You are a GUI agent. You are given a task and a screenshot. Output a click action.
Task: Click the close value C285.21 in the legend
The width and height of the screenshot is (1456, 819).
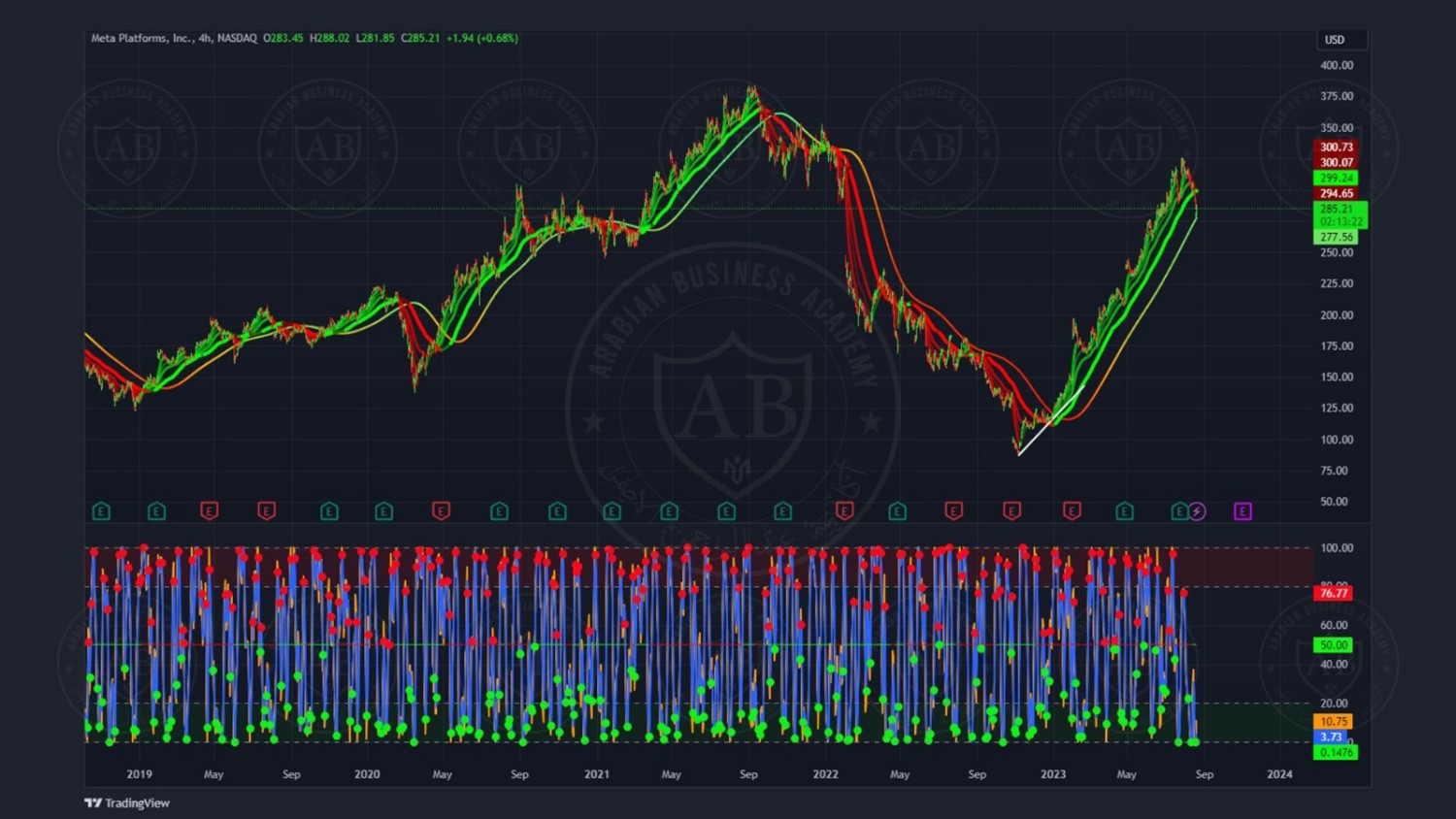click(420, 39)
